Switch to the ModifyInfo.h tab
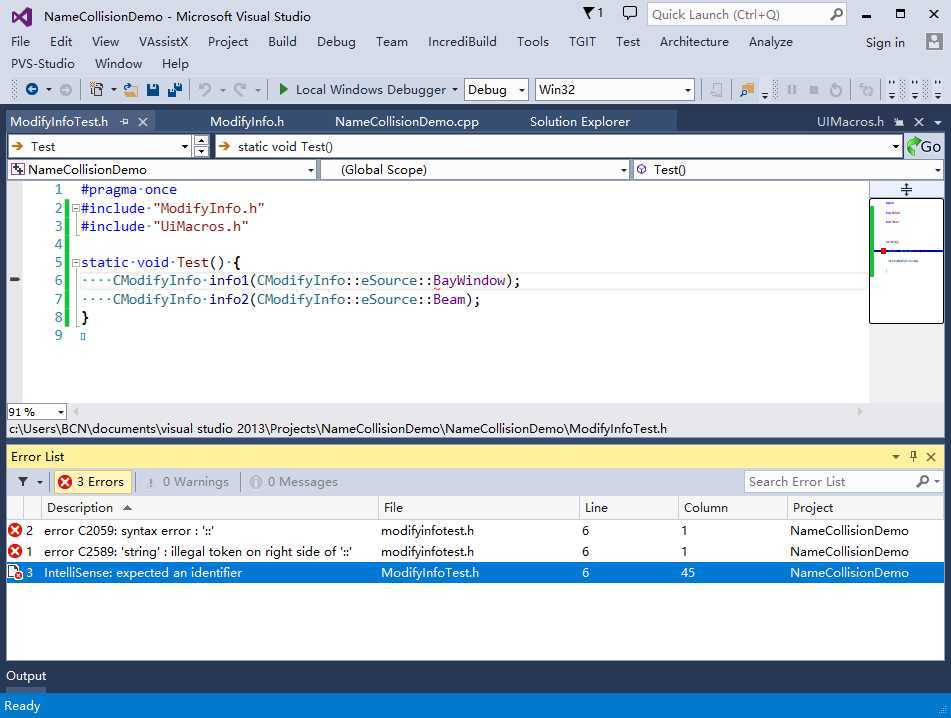951x718 pixels. 247,122
